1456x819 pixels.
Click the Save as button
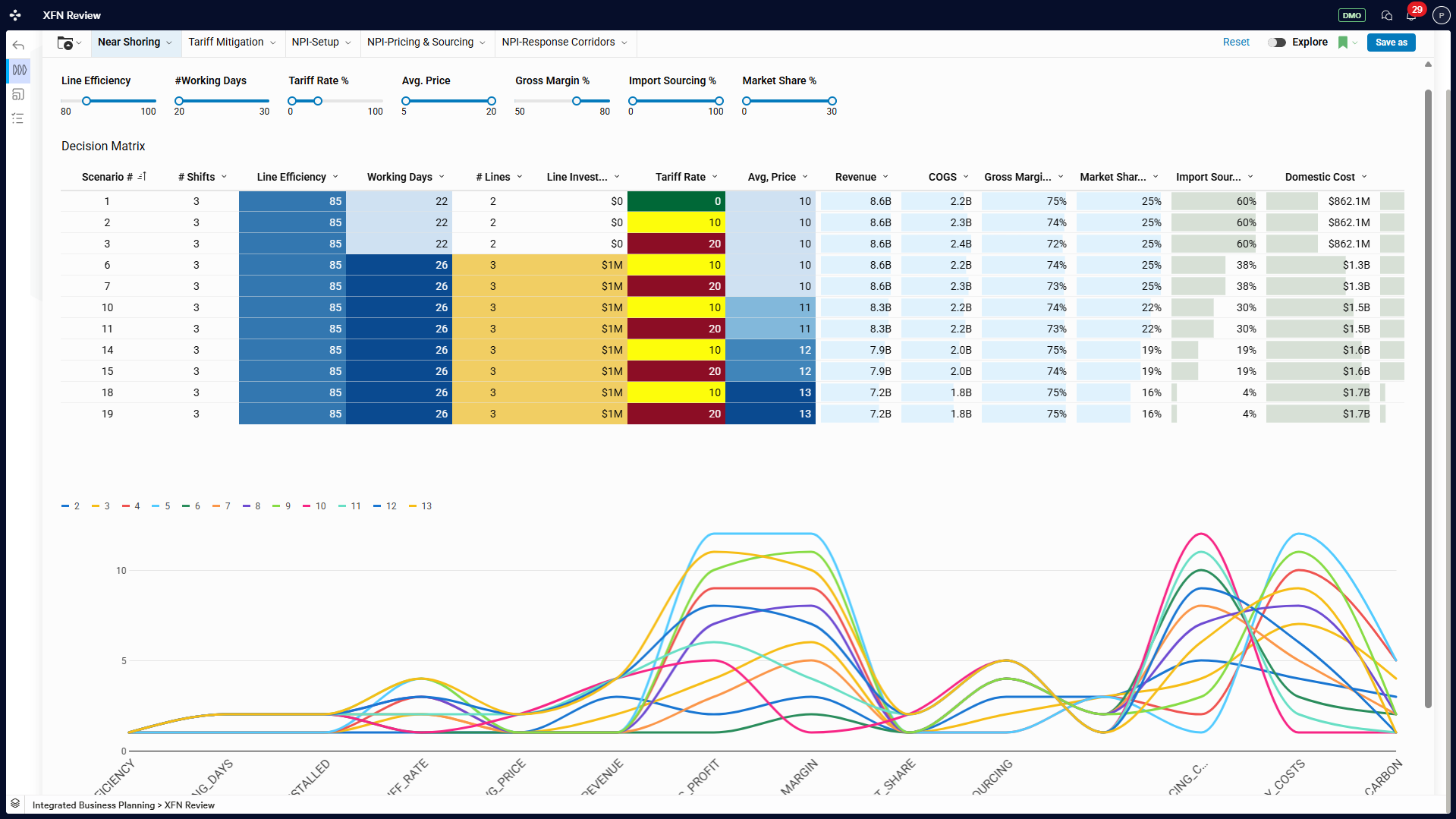tap(1391, 43)
